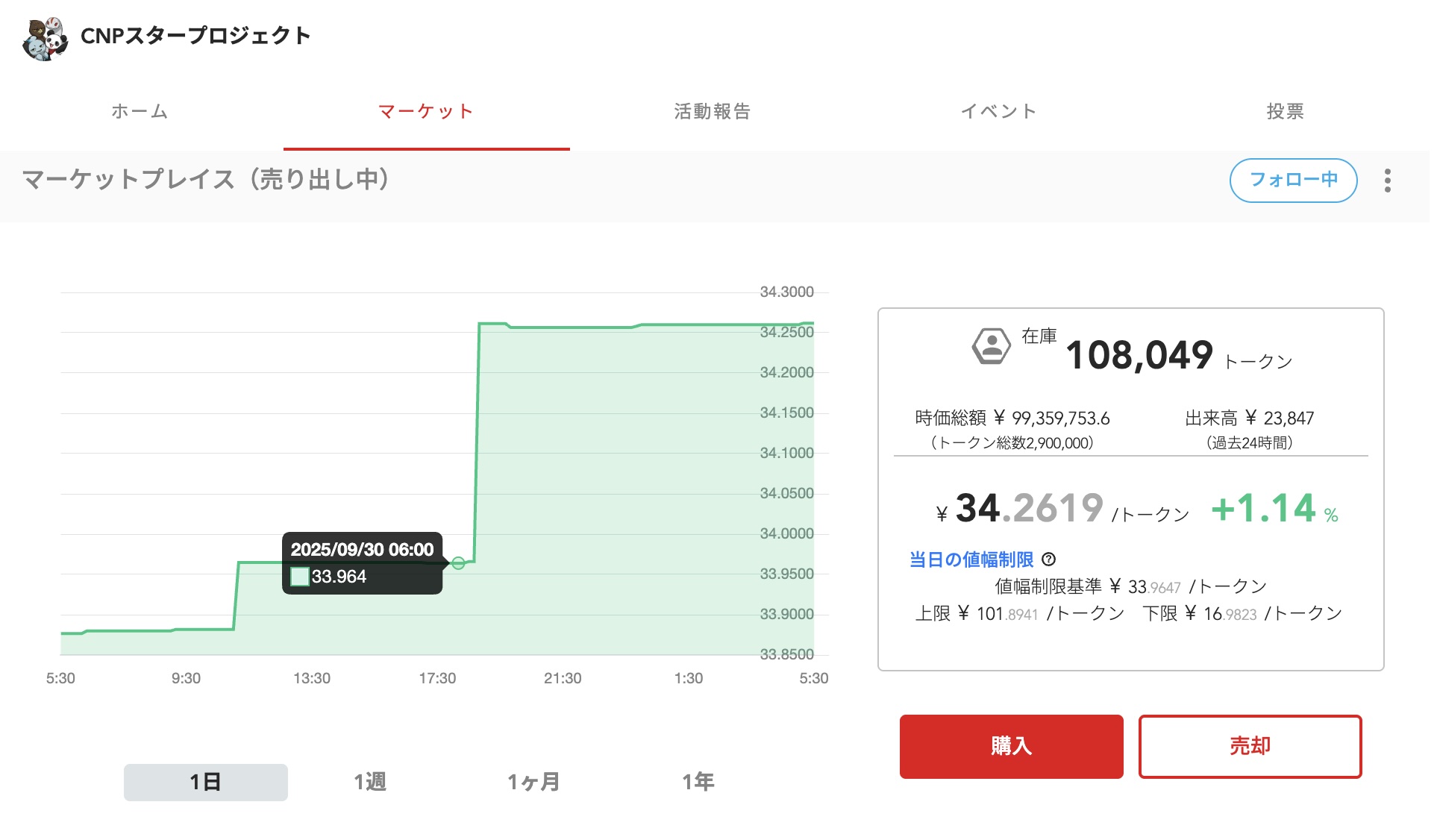Click the highlighted data point on chart
Screen dimensions: 1437x840
click(x=458, y=563)
